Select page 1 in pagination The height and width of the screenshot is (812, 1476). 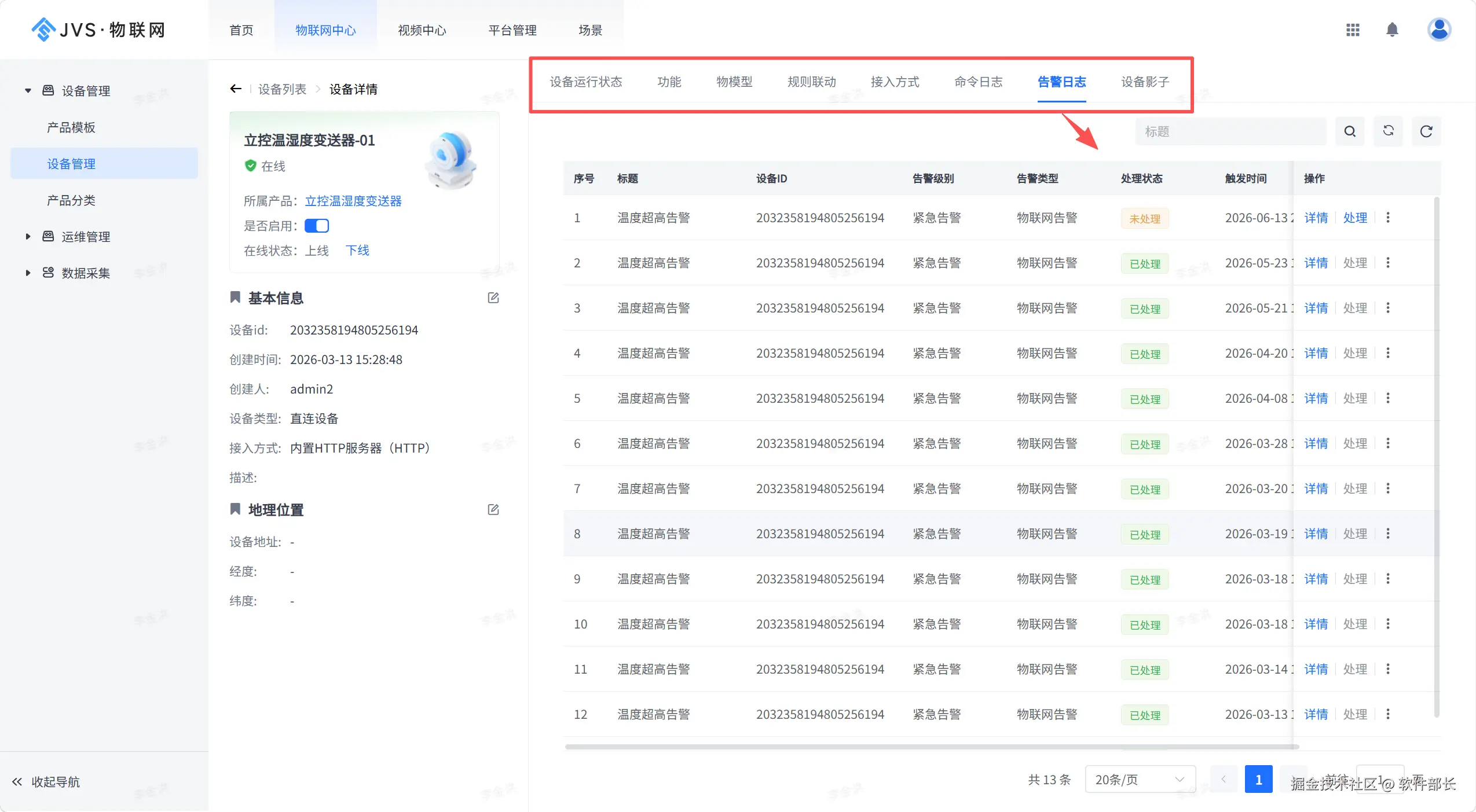coord(1258,780)
